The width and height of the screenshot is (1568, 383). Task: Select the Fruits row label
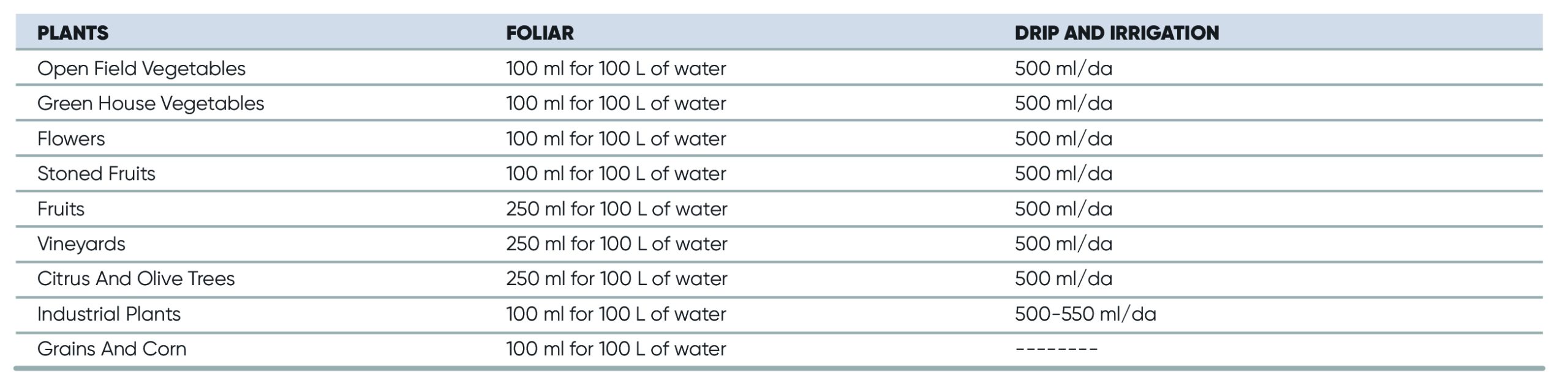click(61, 209)
